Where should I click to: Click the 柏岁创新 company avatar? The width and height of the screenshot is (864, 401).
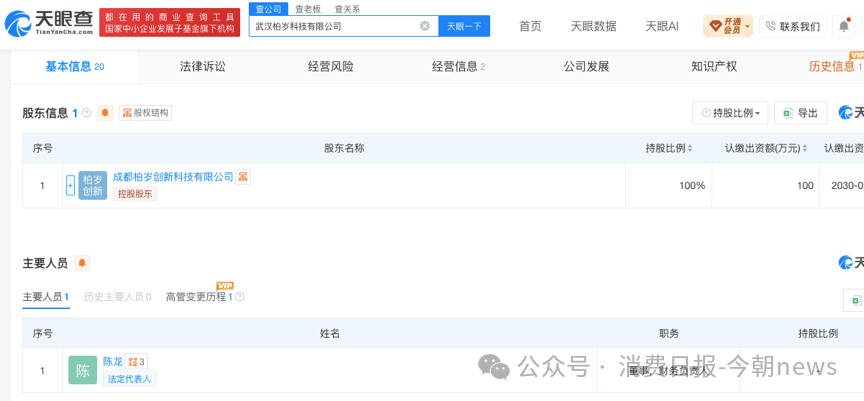(93, 186)
